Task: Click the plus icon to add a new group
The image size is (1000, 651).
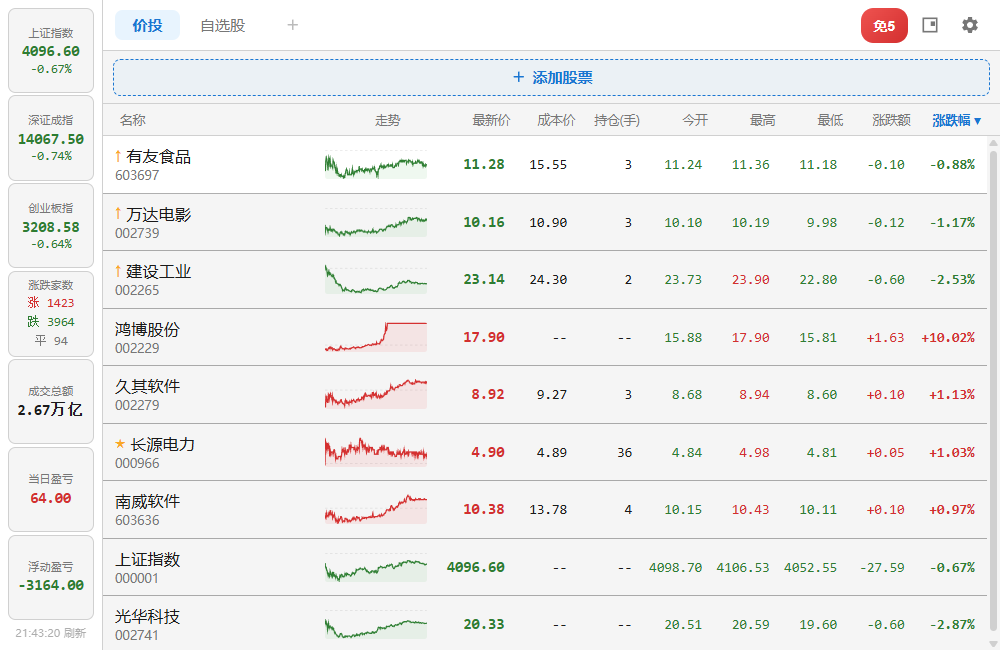Action: coord(292,25)
